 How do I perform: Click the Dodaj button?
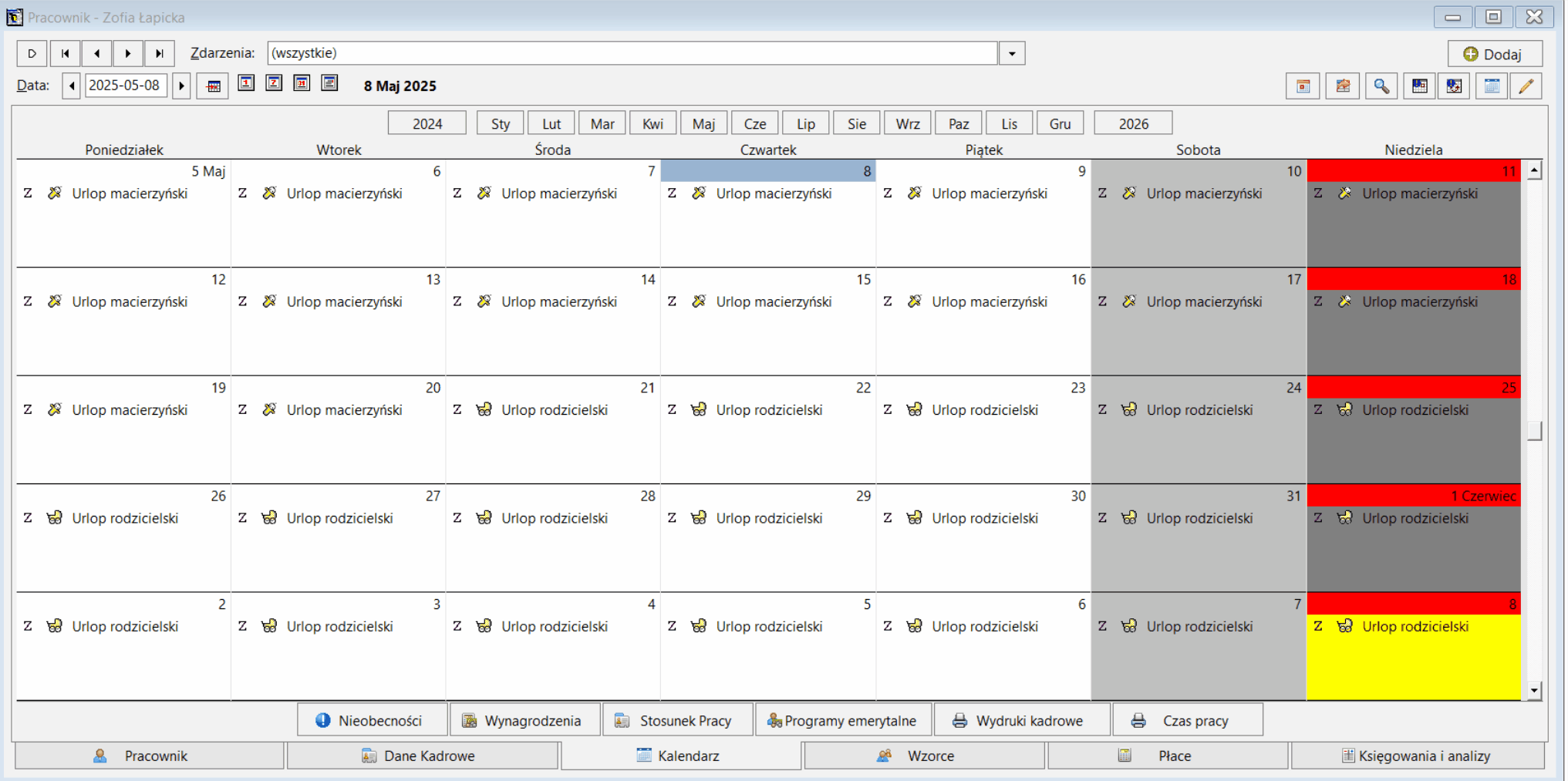coord(1495,54)
